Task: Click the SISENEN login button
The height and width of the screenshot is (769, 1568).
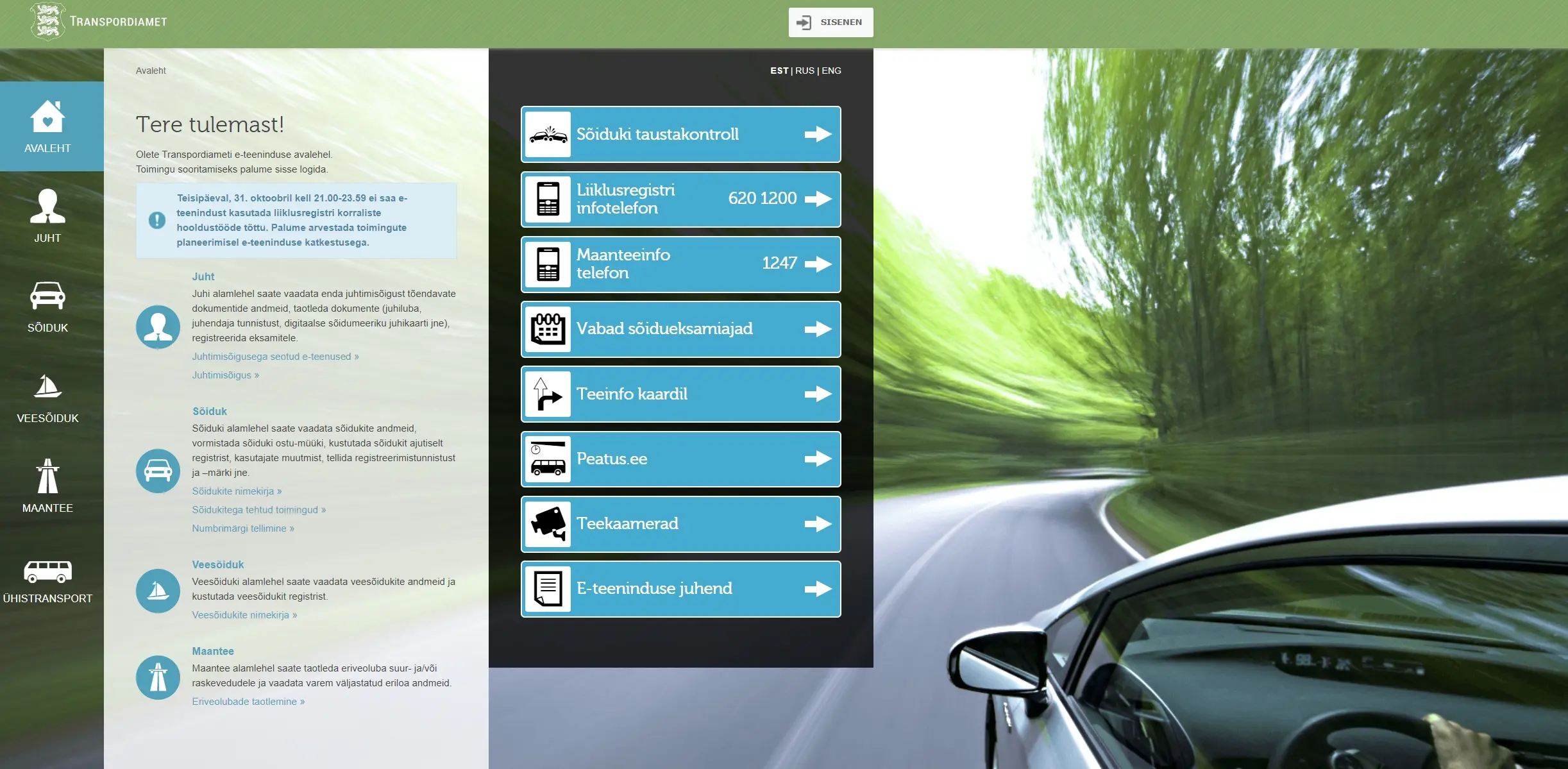Action: [830, 22]
